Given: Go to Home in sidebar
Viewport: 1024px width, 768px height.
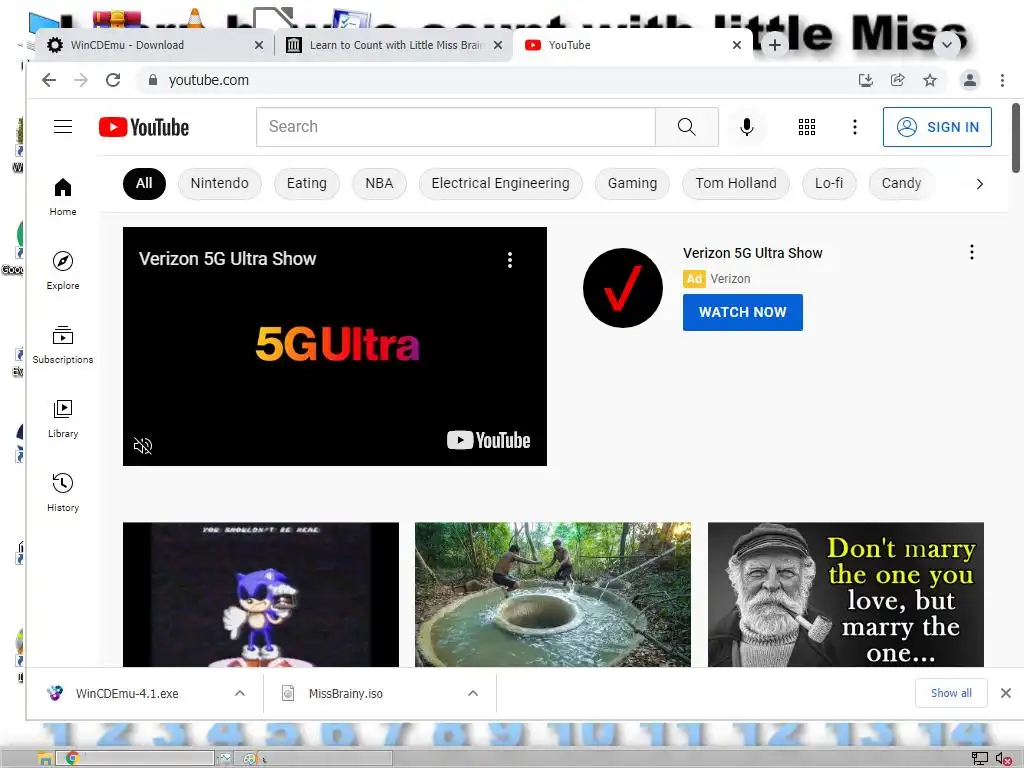Looking at the screenshot, I should point(63,197).
